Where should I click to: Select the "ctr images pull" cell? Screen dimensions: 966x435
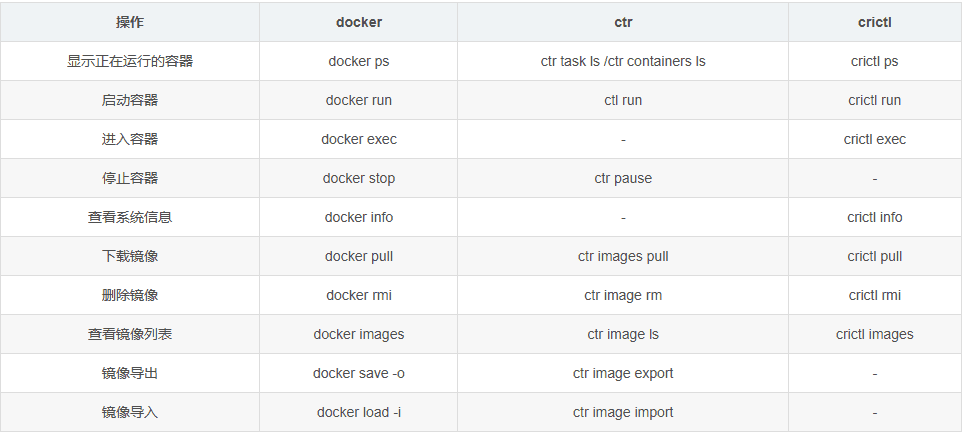[622, 256]
